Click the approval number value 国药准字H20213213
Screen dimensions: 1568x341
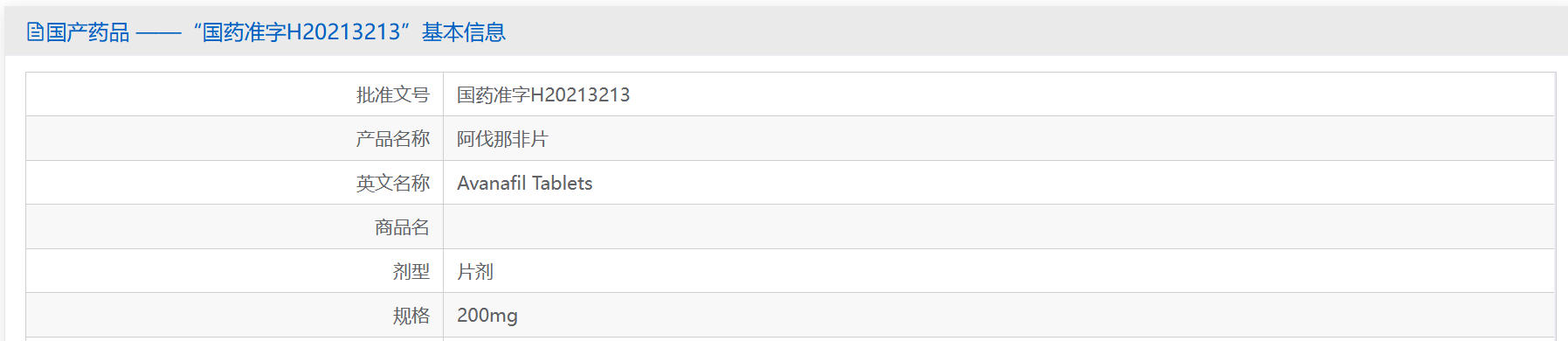tap(543, 94)
